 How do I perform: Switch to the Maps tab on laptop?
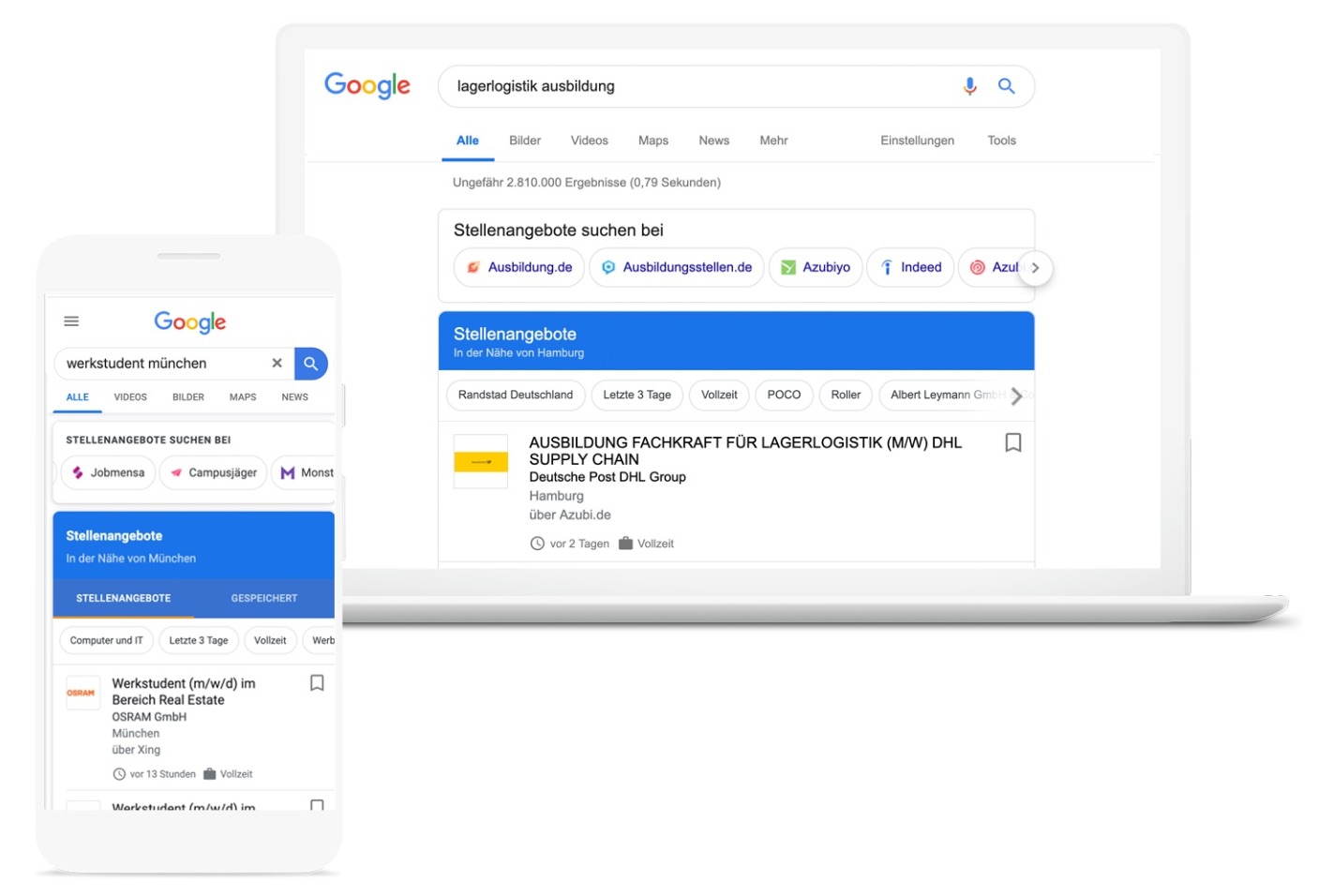653,141
